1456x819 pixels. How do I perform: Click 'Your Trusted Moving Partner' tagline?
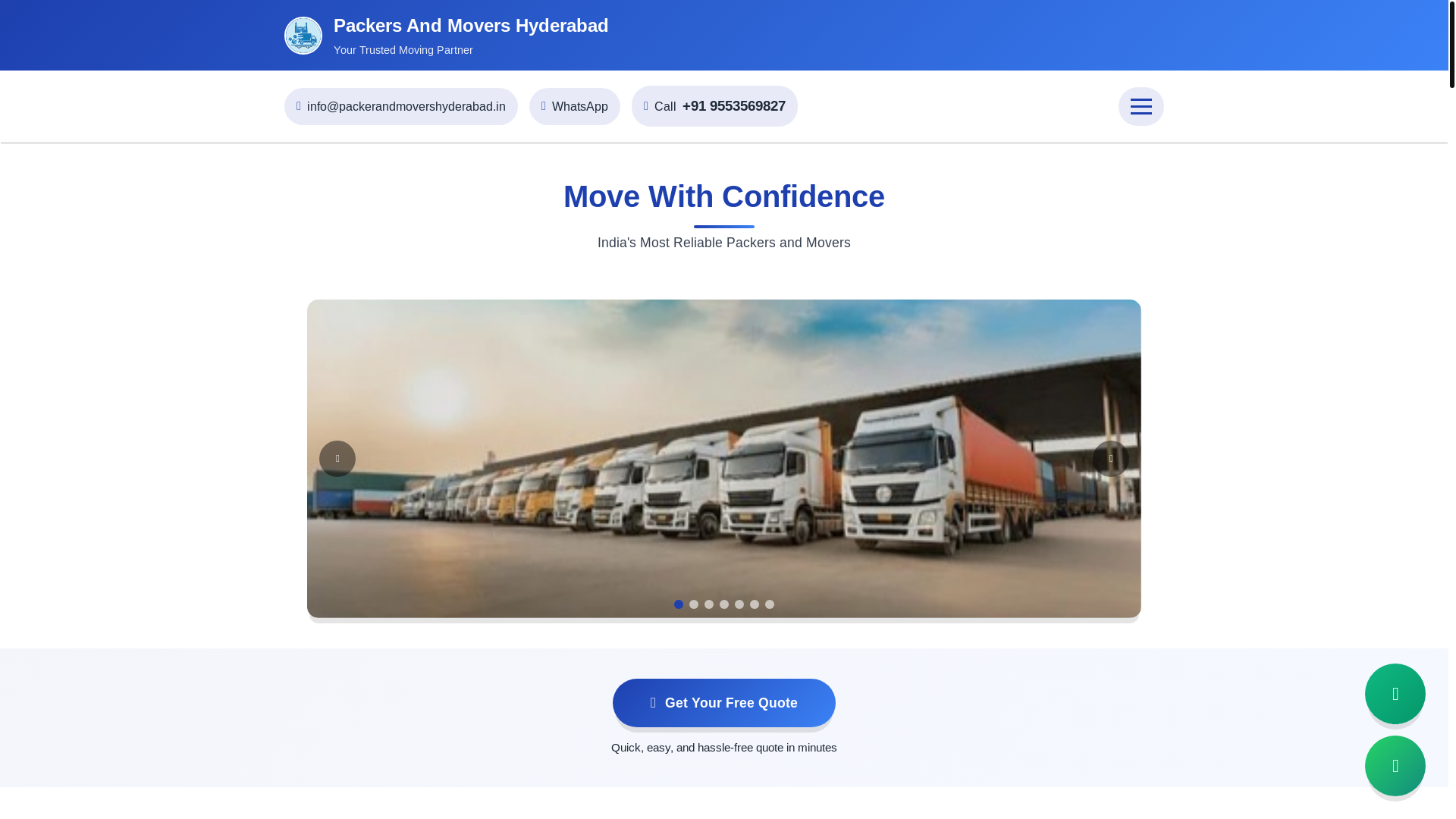[x=403, y=50]
